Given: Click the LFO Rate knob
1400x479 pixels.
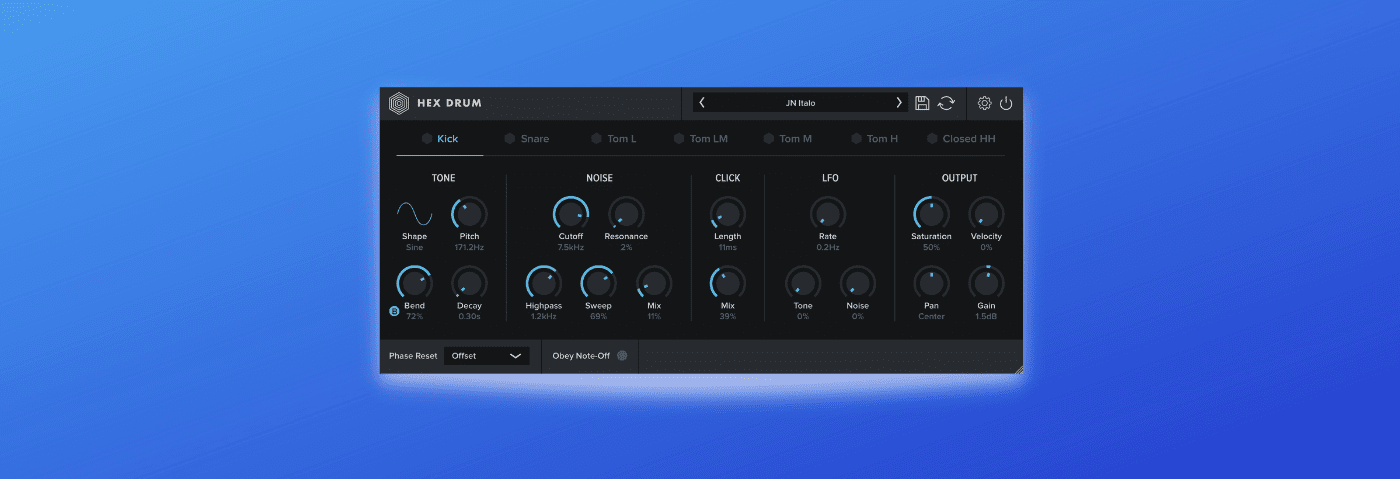Looking at the screenshot, I should pos(828,213).
